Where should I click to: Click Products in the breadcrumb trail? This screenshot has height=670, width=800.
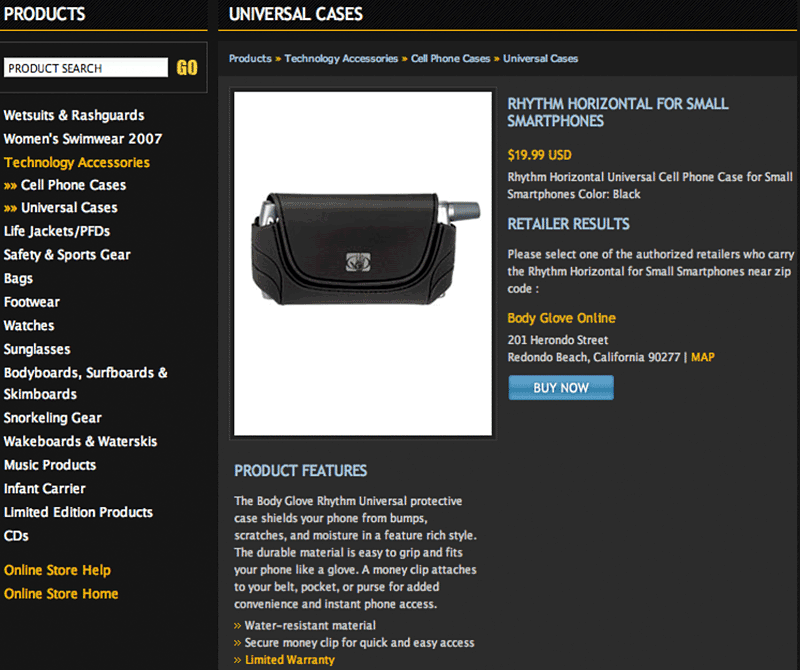[250, 59]
